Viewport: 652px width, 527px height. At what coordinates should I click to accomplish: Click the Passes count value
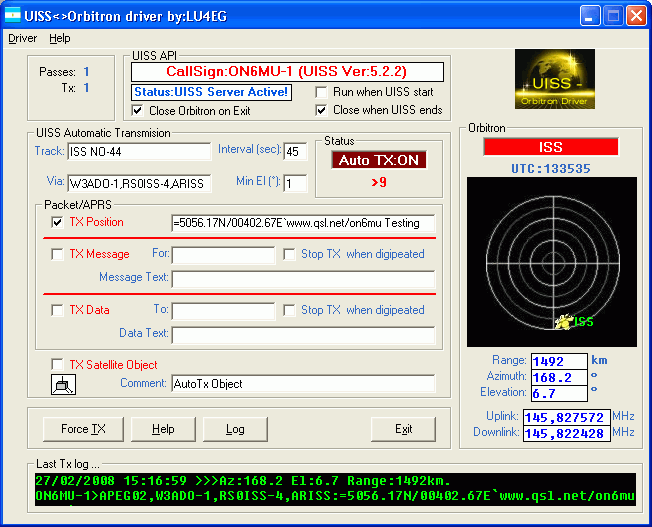86,72
